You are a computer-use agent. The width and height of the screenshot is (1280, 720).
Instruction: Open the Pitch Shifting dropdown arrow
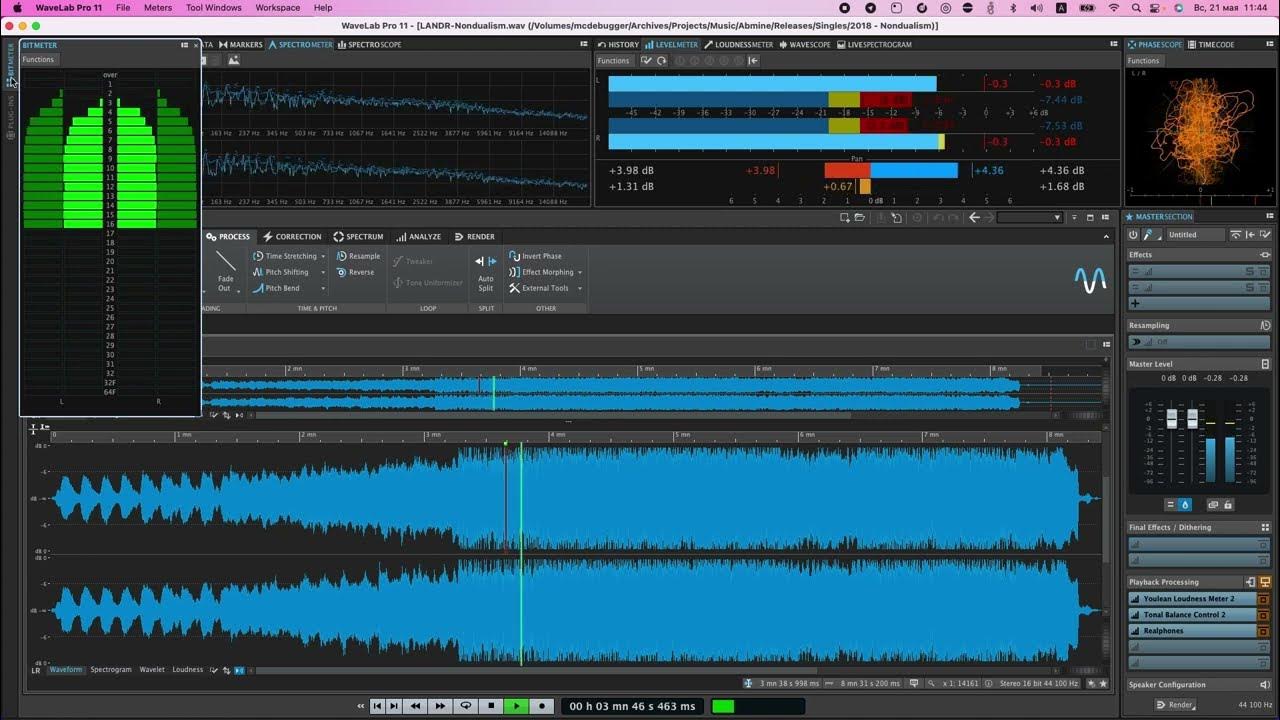[323, 273]
